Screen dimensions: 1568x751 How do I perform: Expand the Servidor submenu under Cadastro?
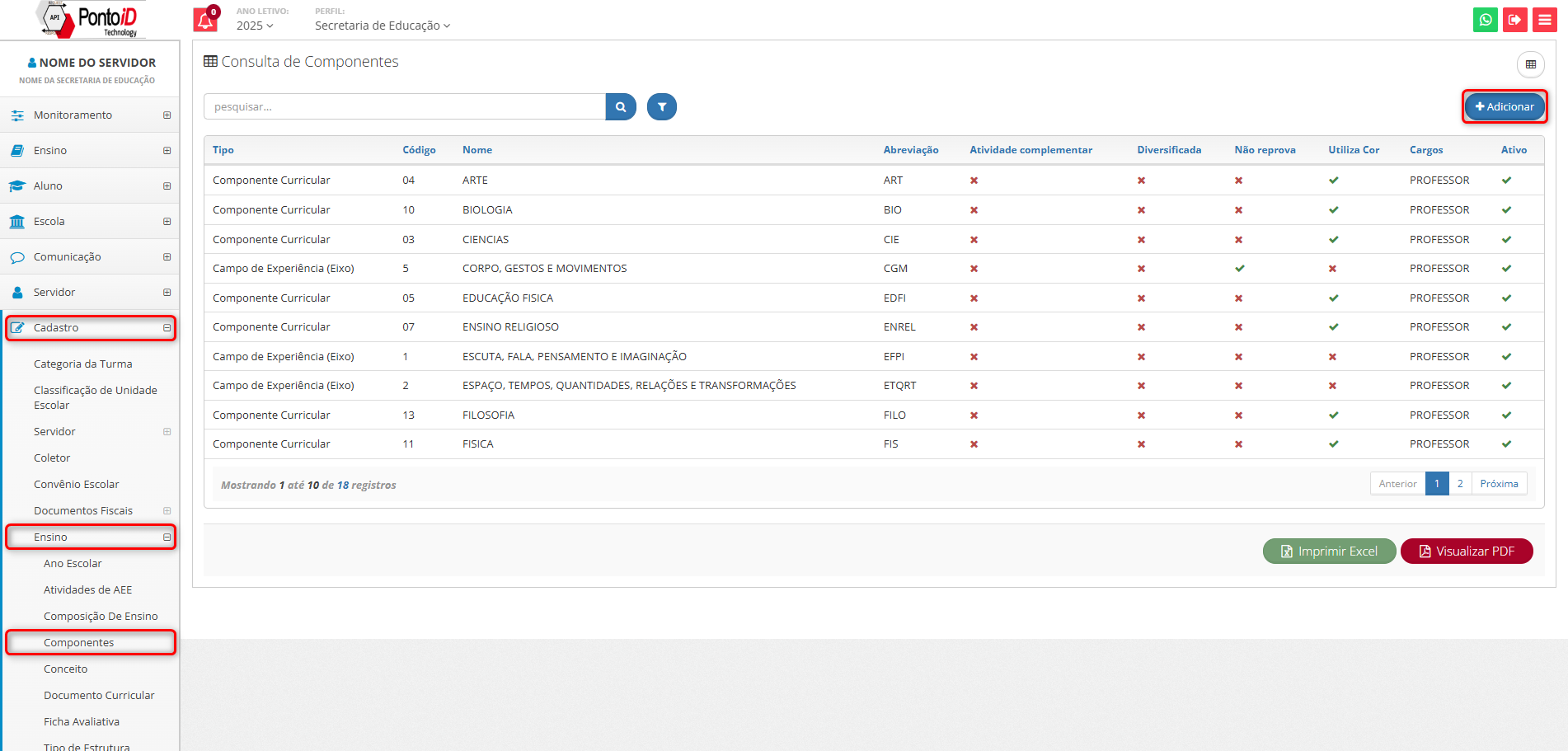click(x=167, y=432)
